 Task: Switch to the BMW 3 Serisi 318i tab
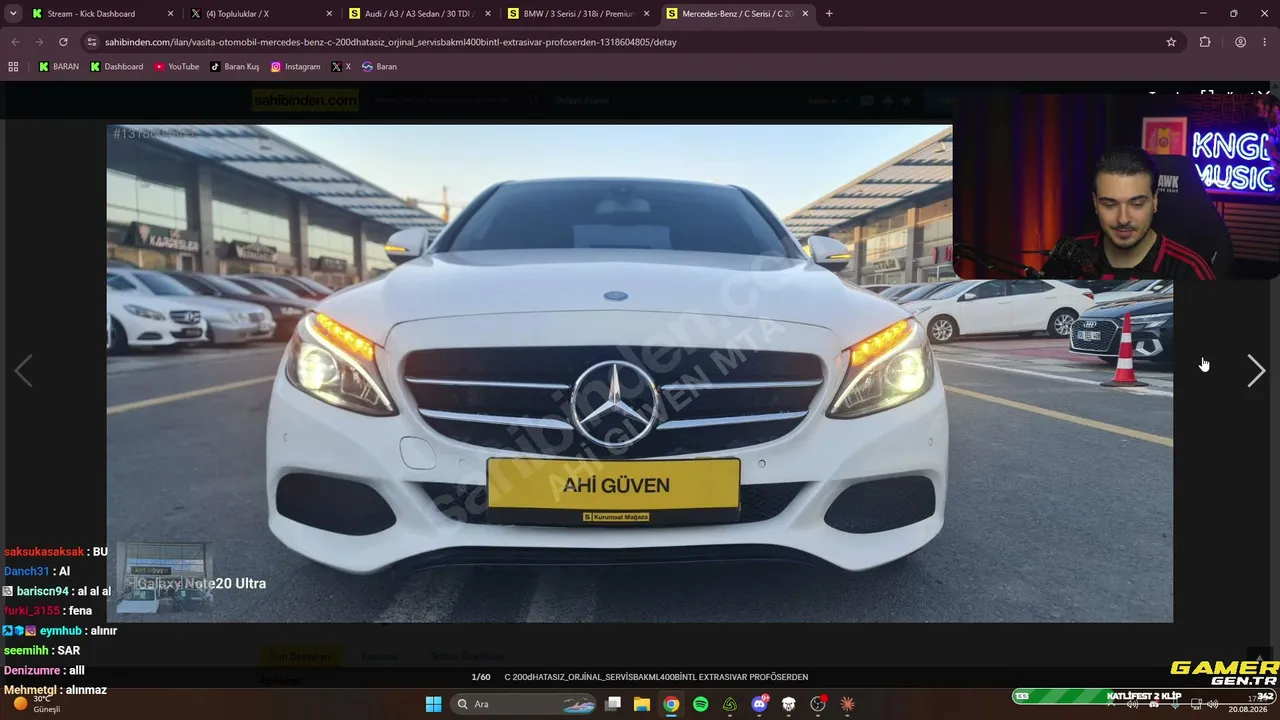578,14
